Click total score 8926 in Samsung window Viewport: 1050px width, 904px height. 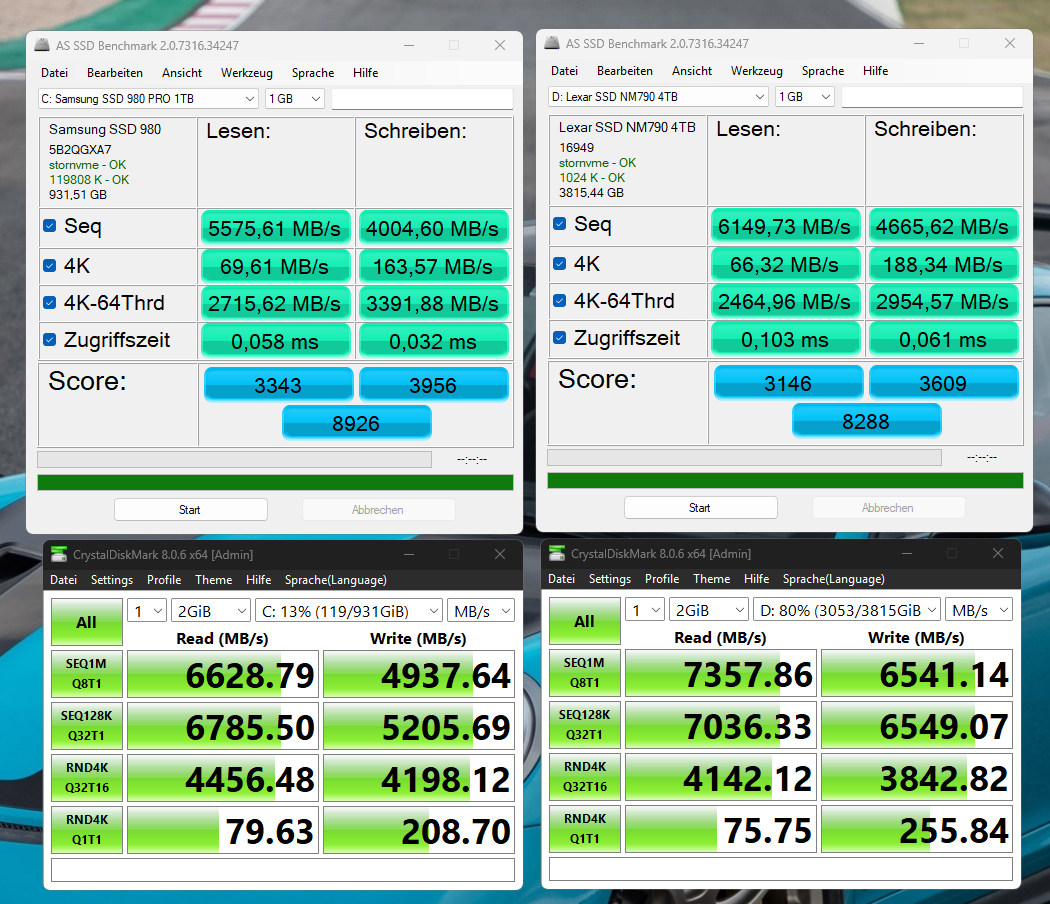[x=356, y=423]
